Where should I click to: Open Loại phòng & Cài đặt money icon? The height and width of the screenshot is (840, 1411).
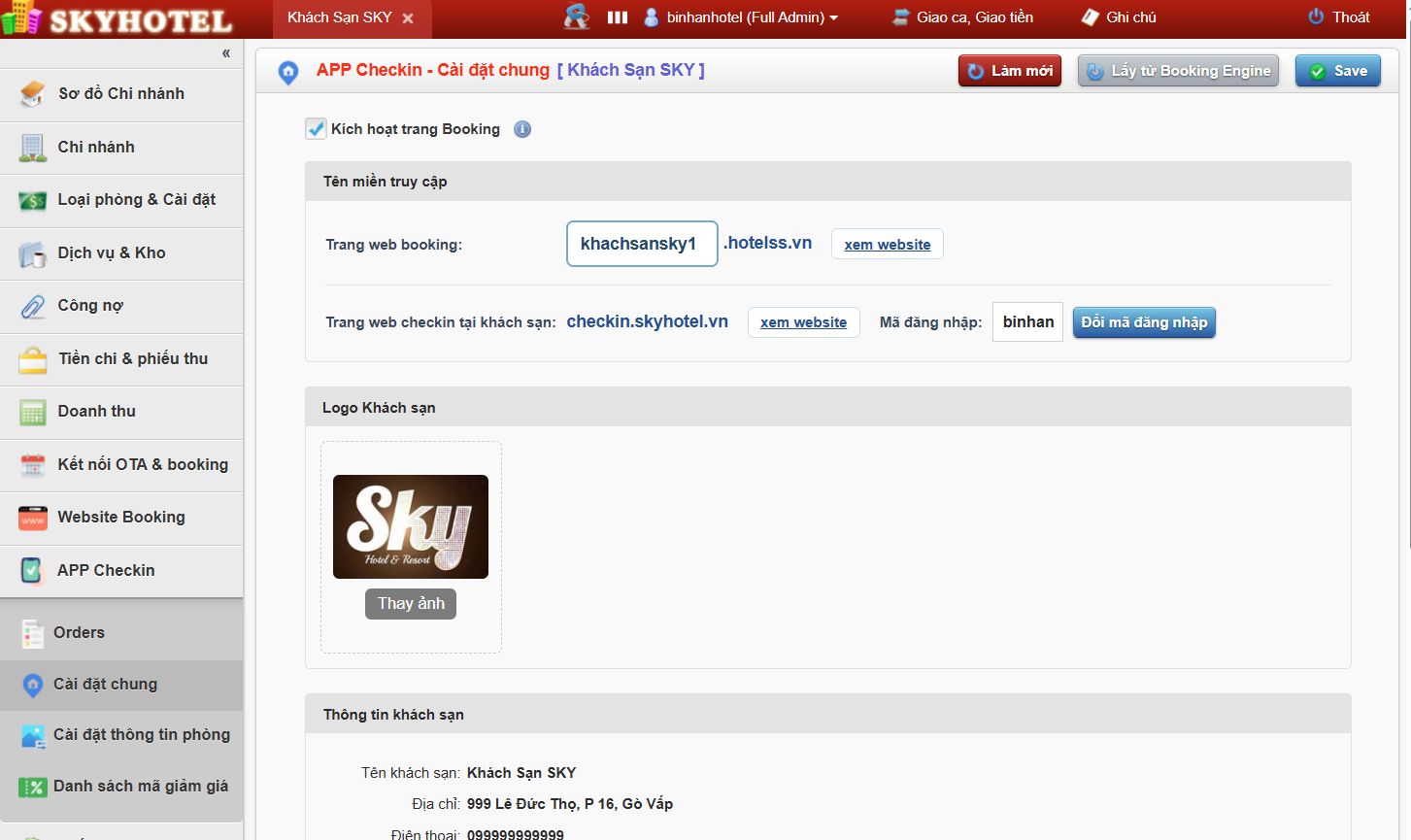32,200
